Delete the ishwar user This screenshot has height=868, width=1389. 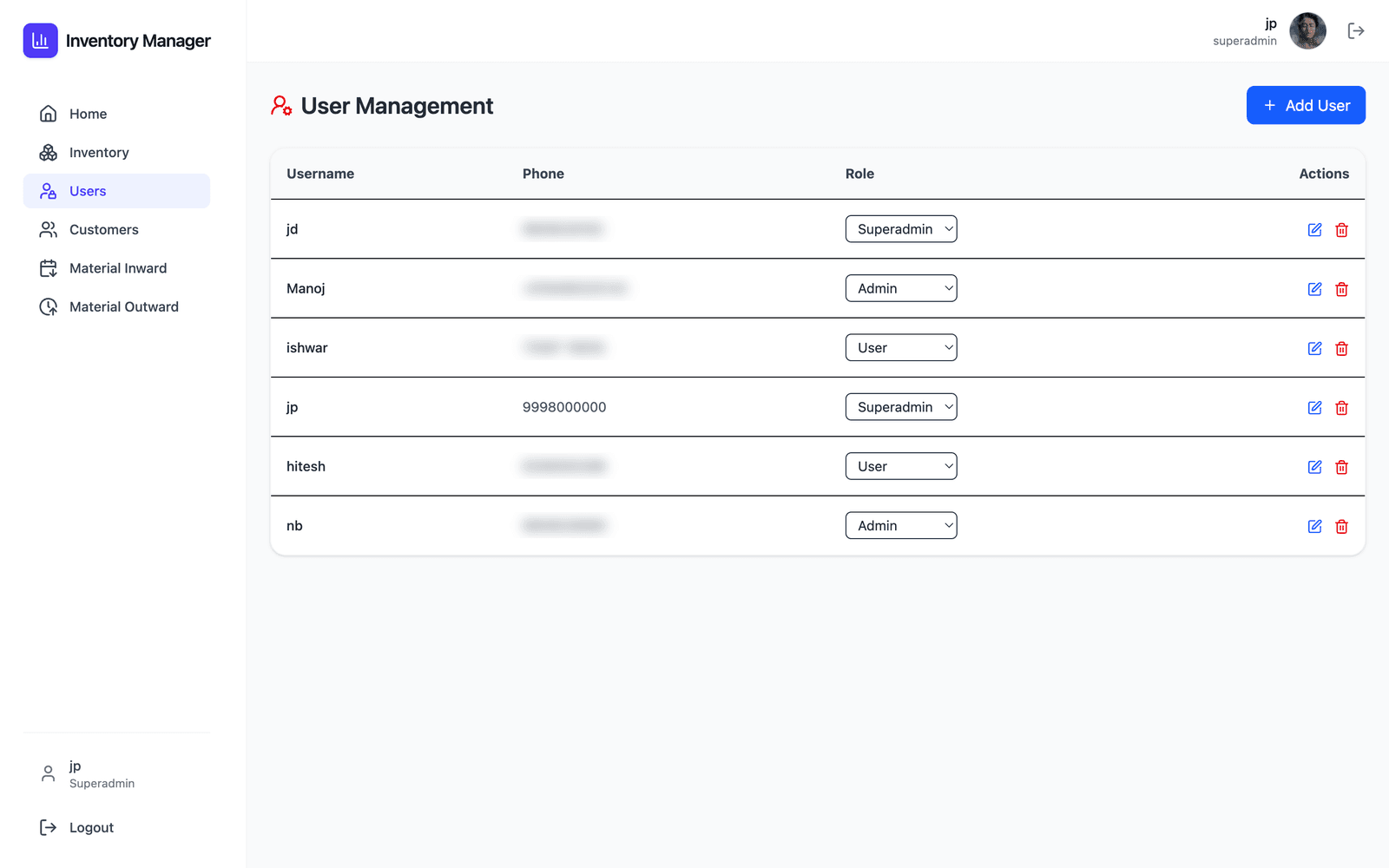point(1341,348)
